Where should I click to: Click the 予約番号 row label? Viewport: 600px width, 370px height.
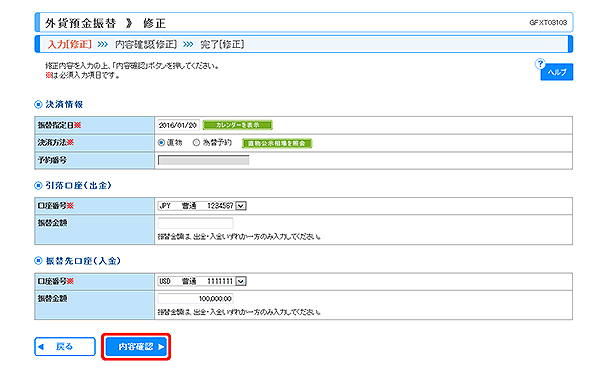coord(52,160)
